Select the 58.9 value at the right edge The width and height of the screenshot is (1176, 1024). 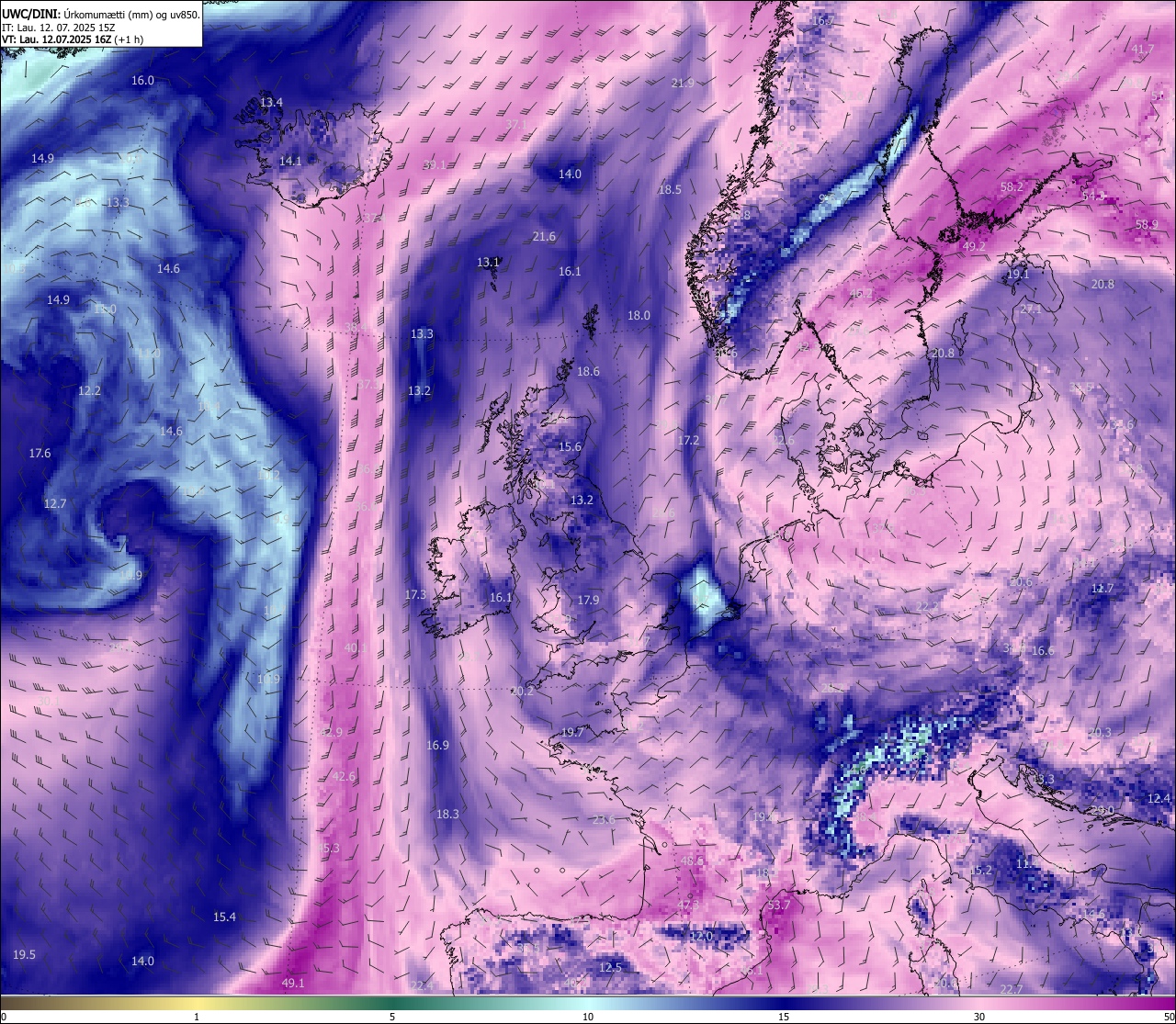1147,225
